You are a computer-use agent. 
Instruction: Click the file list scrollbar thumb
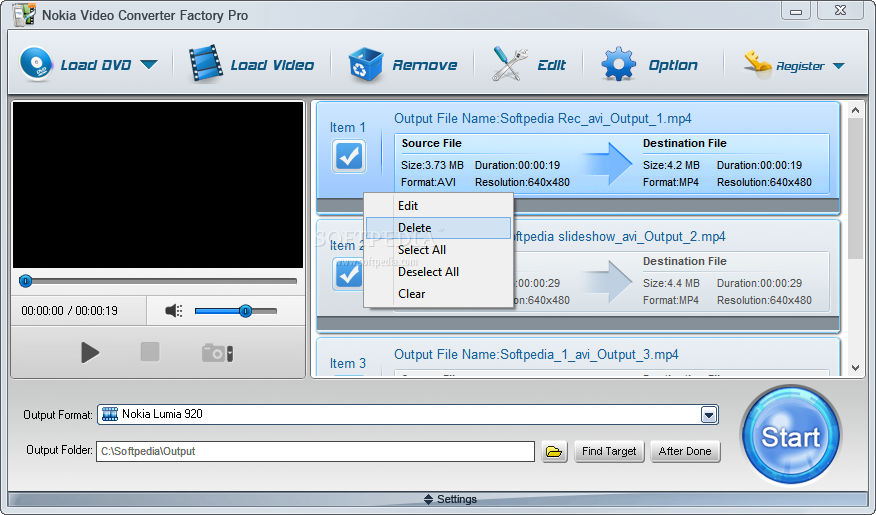855,189
